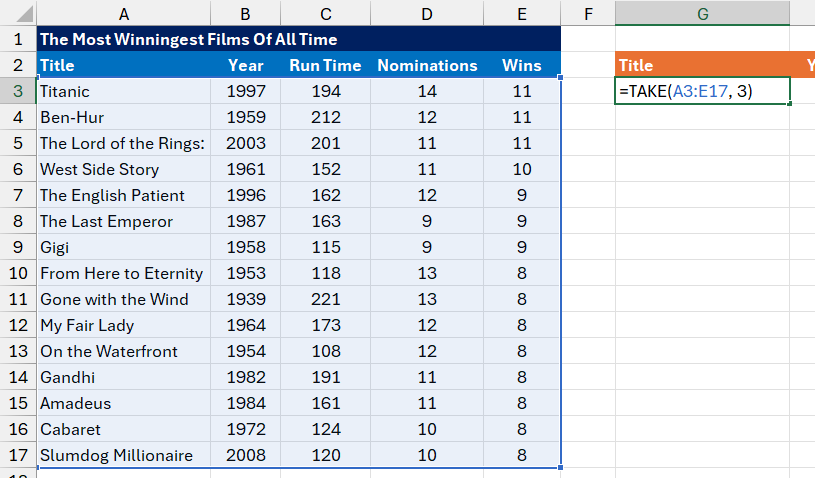Select the 'Ben-Hur' cell

click(124, 117)
